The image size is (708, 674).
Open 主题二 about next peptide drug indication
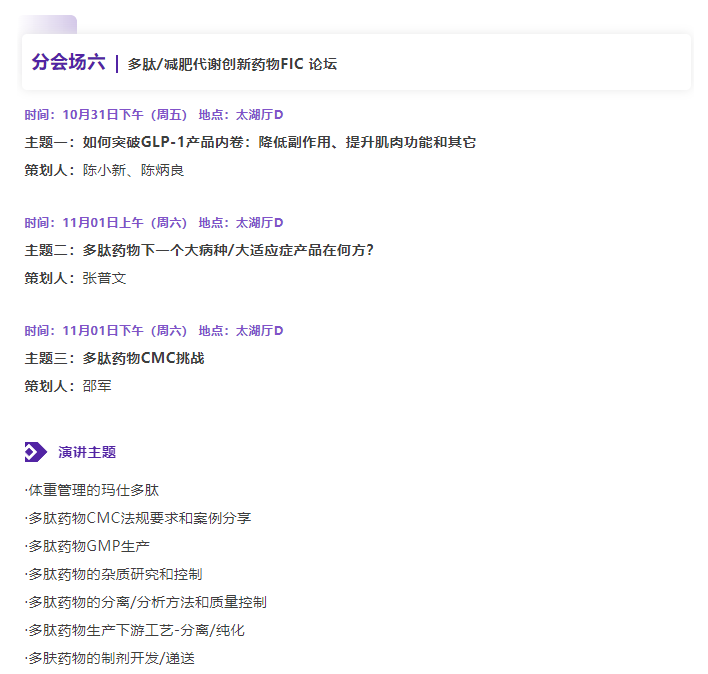pos(199,250)
